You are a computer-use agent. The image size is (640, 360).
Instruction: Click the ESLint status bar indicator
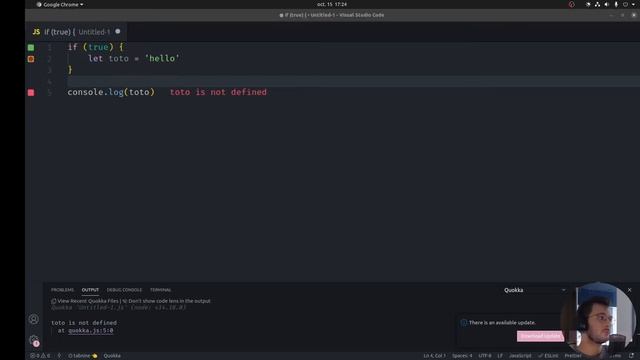[548, 356]
